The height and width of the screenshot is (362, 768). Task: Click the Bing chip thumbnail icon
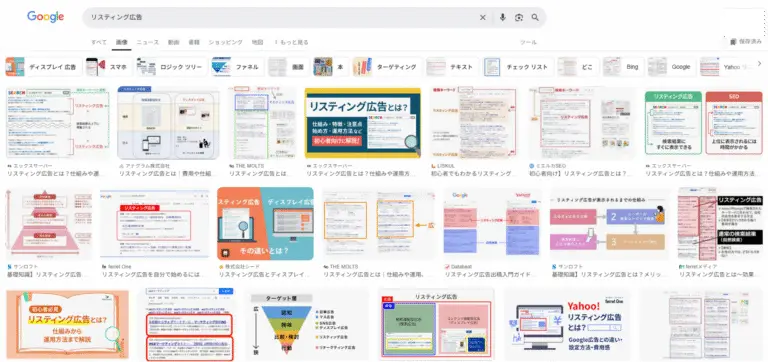[x=612, y=67]
